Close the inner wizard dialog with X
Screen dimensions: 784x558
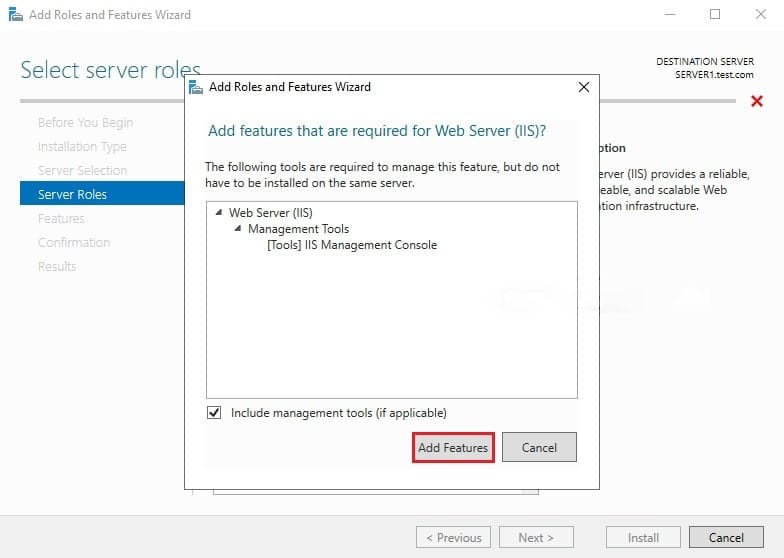(584, 87)
